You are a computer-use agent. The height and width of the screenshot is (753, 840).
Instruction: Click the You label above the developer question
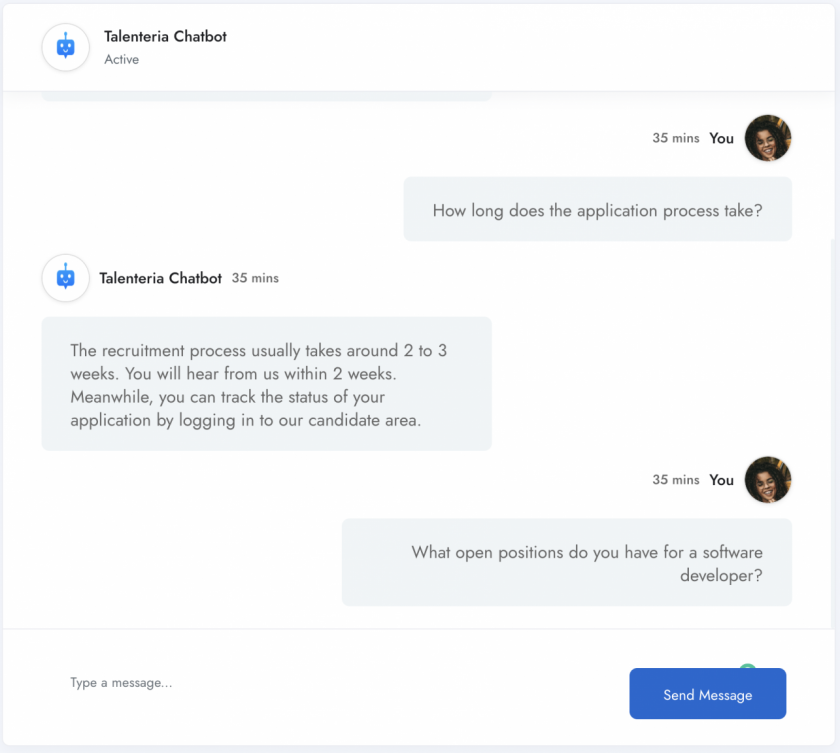(721, 480)
